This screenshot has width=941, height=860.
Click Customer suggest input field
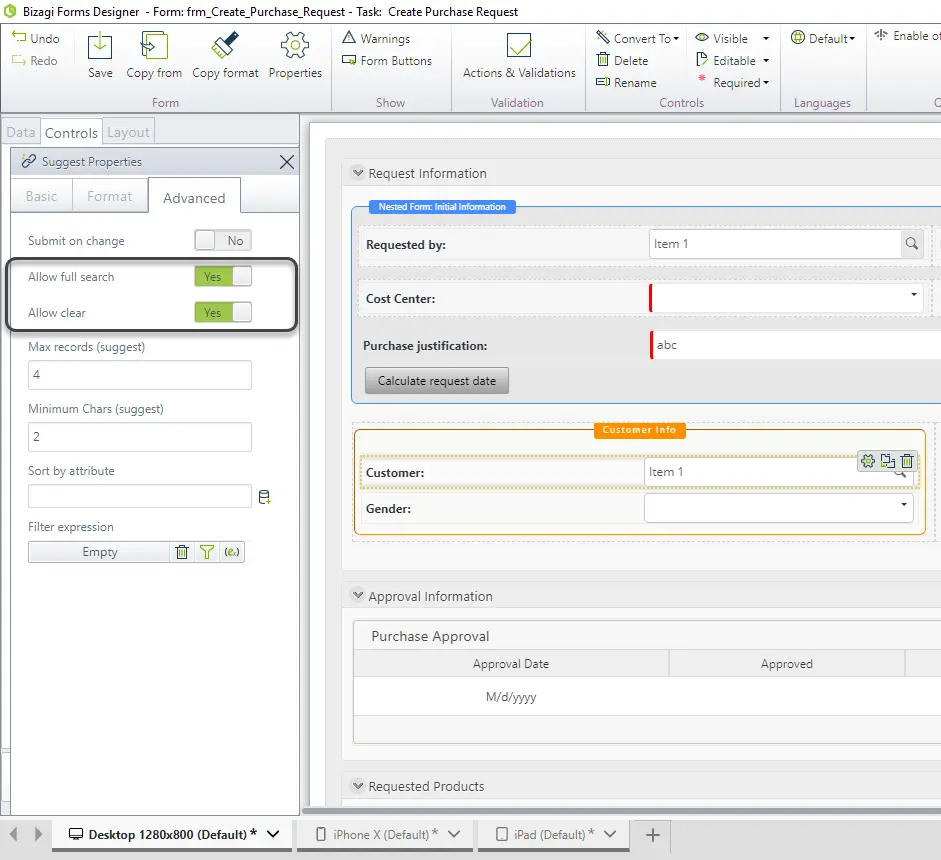point(778,472)
